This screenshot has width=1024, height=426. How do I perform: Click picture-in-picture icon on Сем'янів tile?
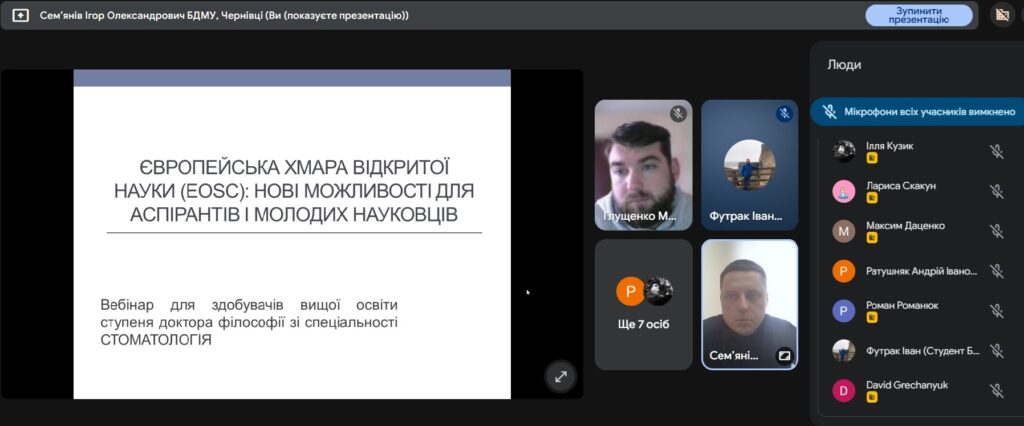tap(784, 355)
